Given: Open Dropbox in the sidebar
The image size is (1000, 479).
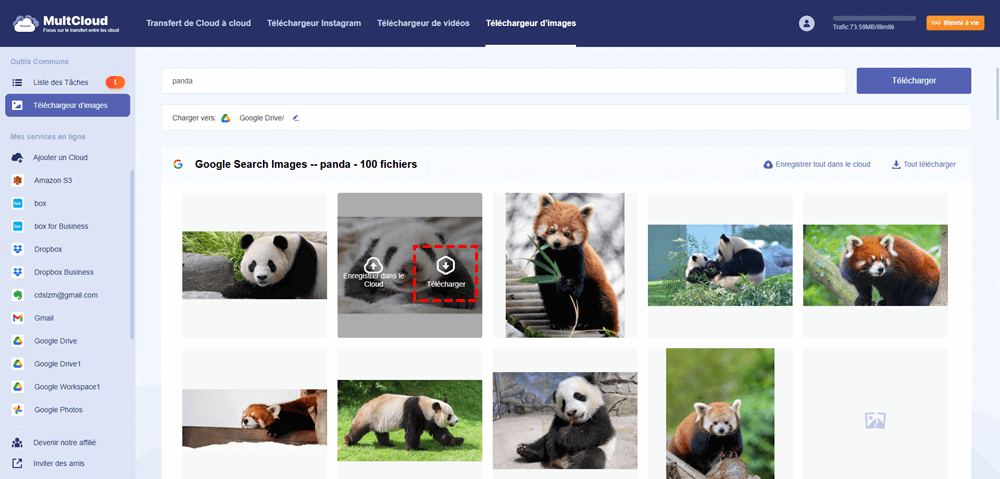Looking at the screenshot, I should pos(47,249).
